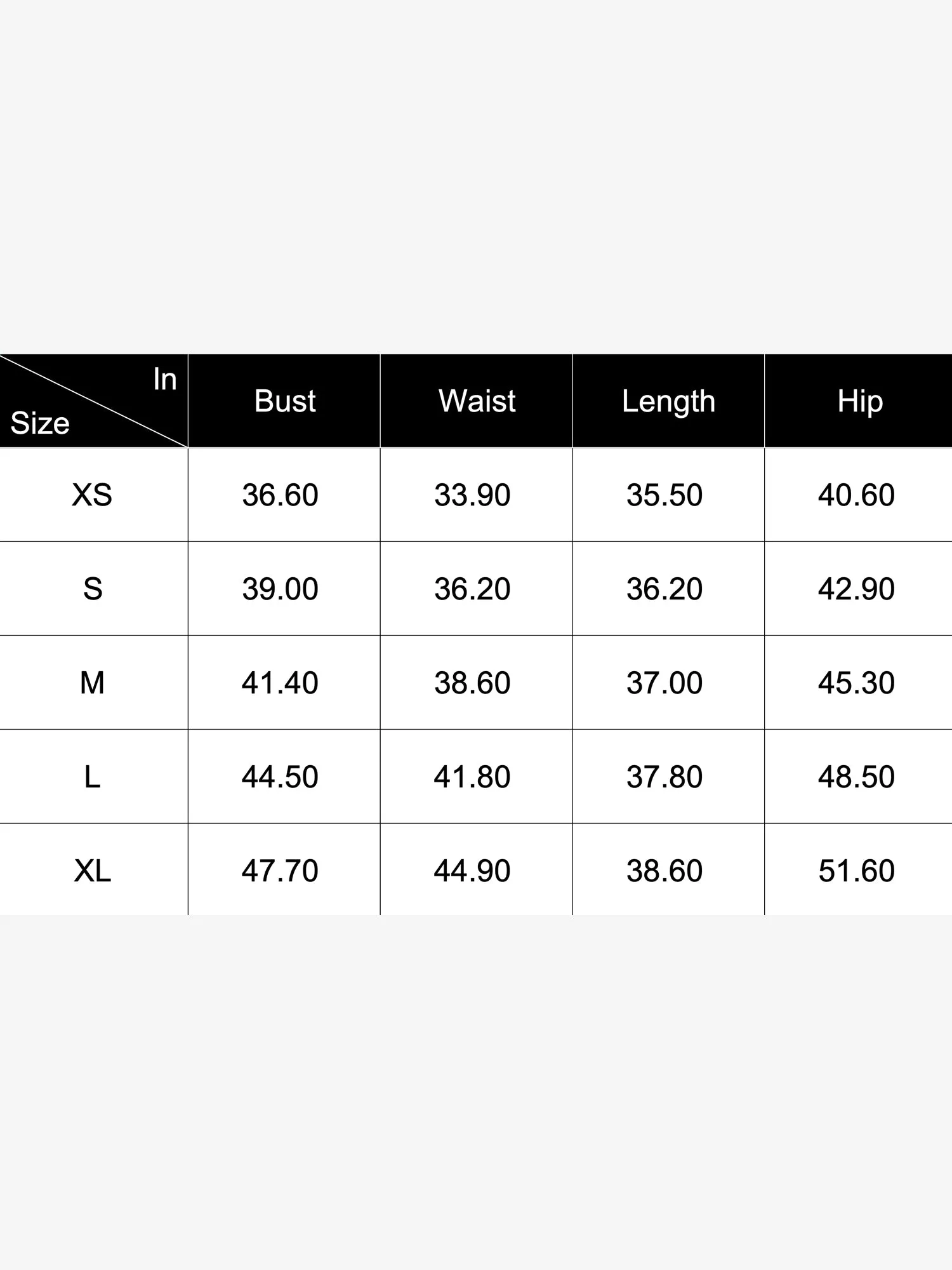
Task: Select the L size row label
Action: click(92, 777)
